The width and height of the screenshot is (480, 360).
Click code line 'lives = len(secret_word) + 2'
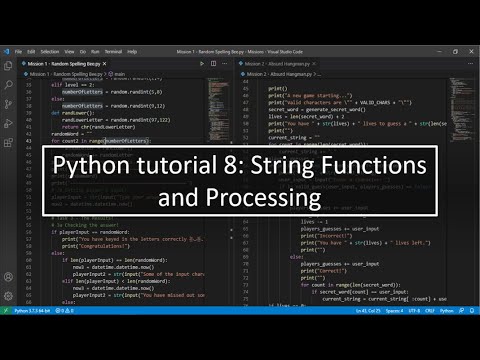tap(306, 116)
